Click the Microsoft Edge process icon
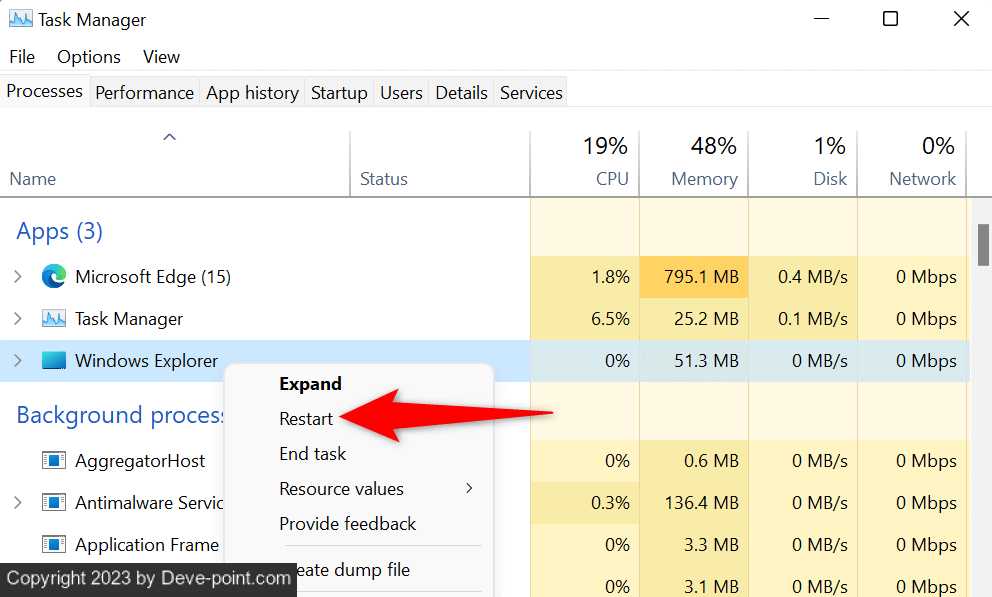This screenshot has height=597, width=992. tap(53, 277)
